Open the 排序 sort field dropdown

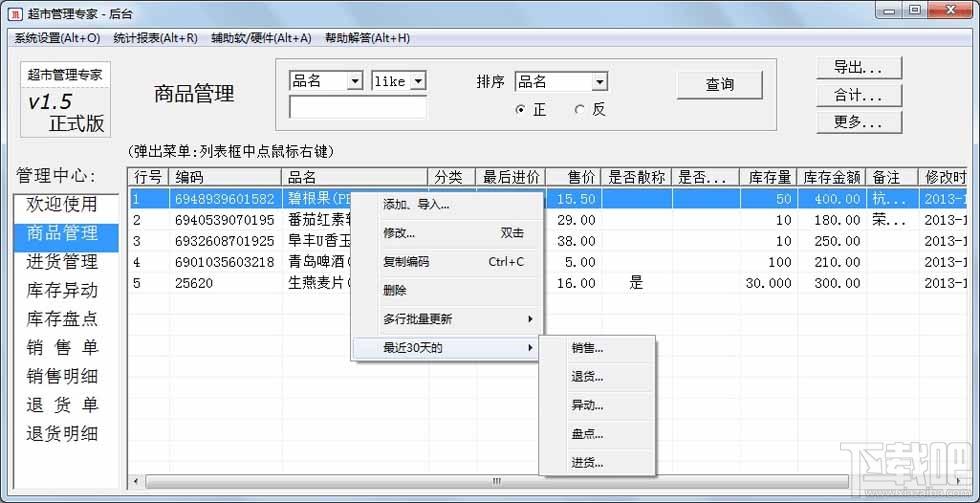(x=599, y=82)
